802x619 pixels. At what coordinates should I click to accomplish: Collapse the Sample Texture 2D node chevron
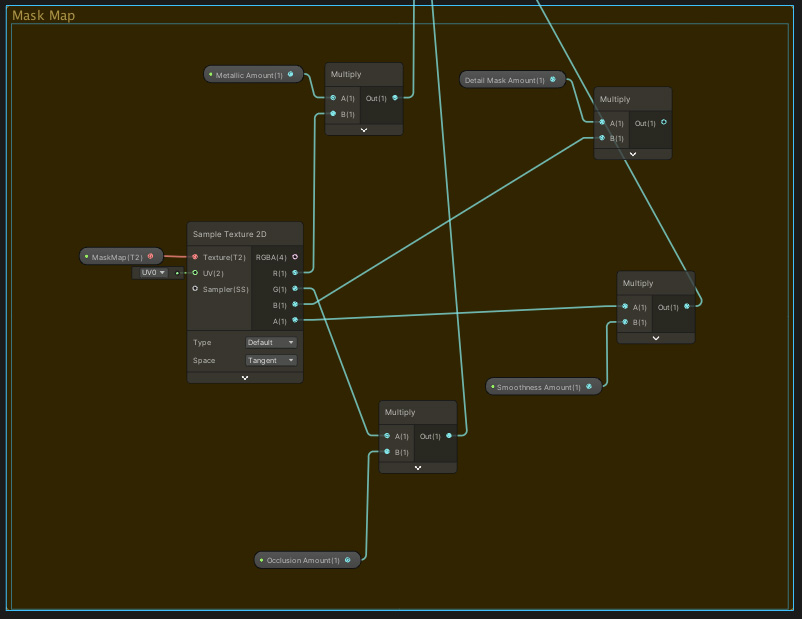245,378
